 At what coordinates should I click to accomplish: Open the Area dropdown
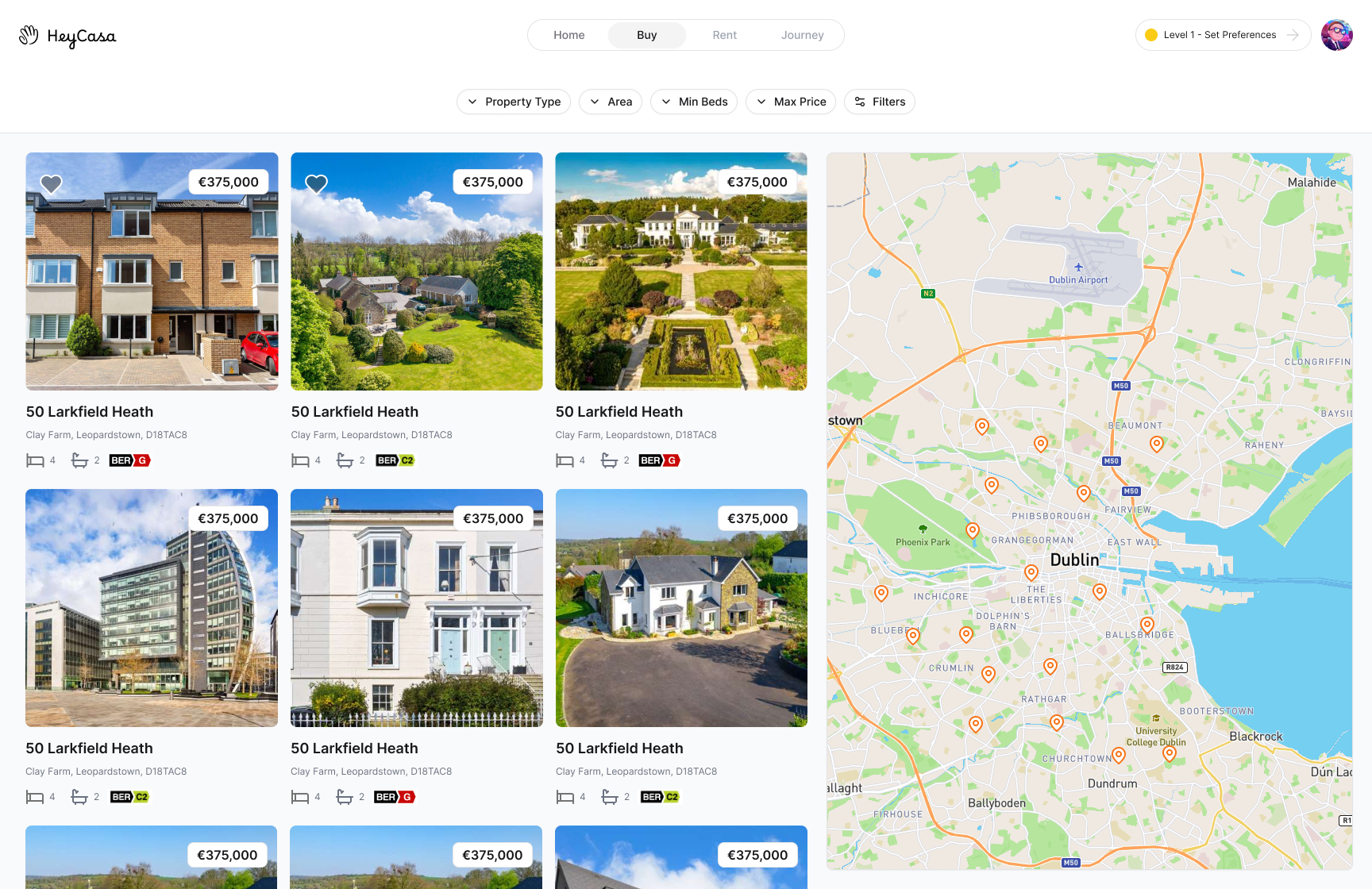tap(611, 102)
